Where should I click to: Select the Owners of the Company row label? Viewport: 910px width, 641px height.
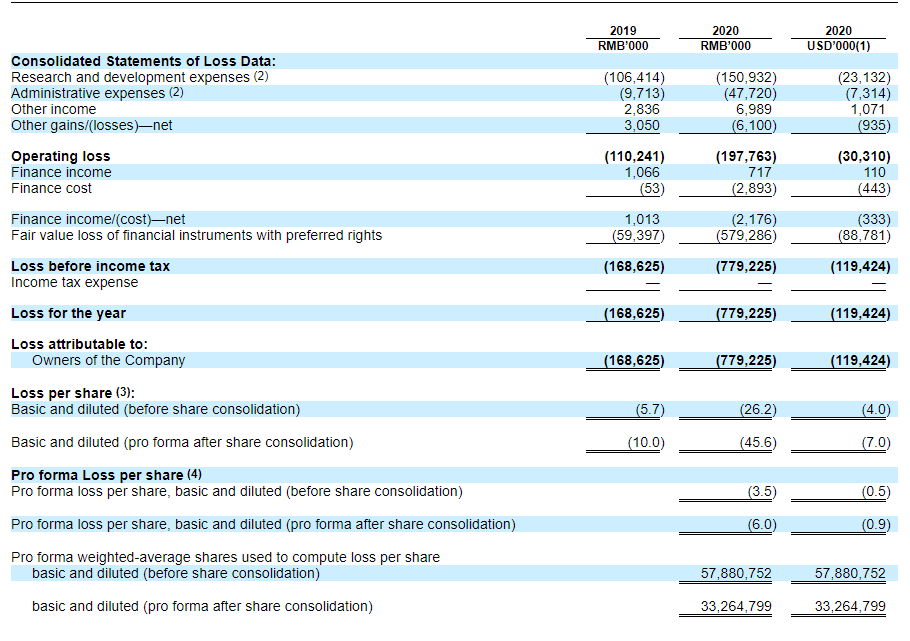click(108, 360)
